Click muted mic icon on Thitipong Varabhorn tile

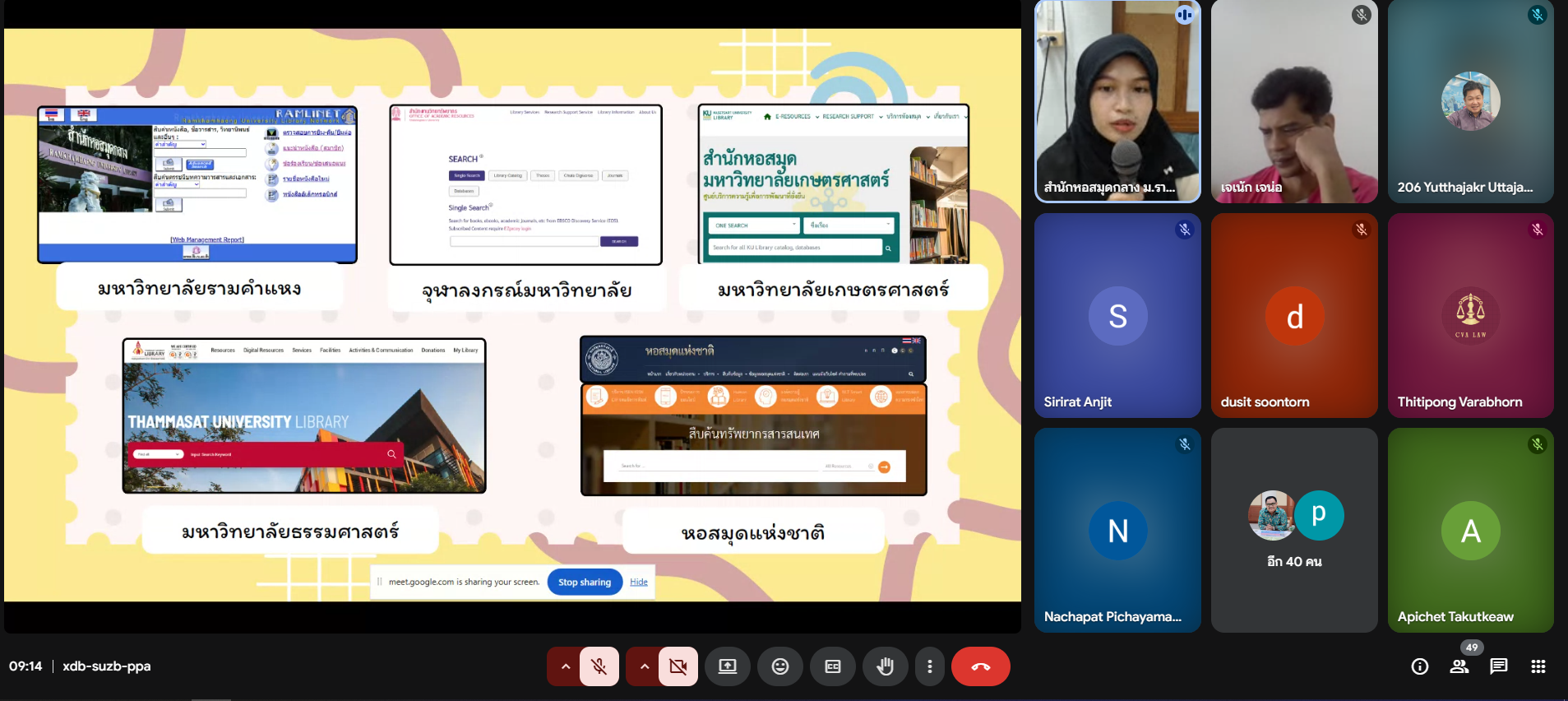point(1538,230)
